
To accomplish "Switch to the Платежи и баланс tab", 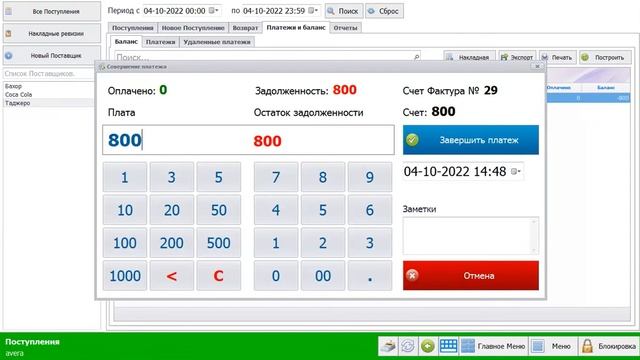I will tap(296, 27).
